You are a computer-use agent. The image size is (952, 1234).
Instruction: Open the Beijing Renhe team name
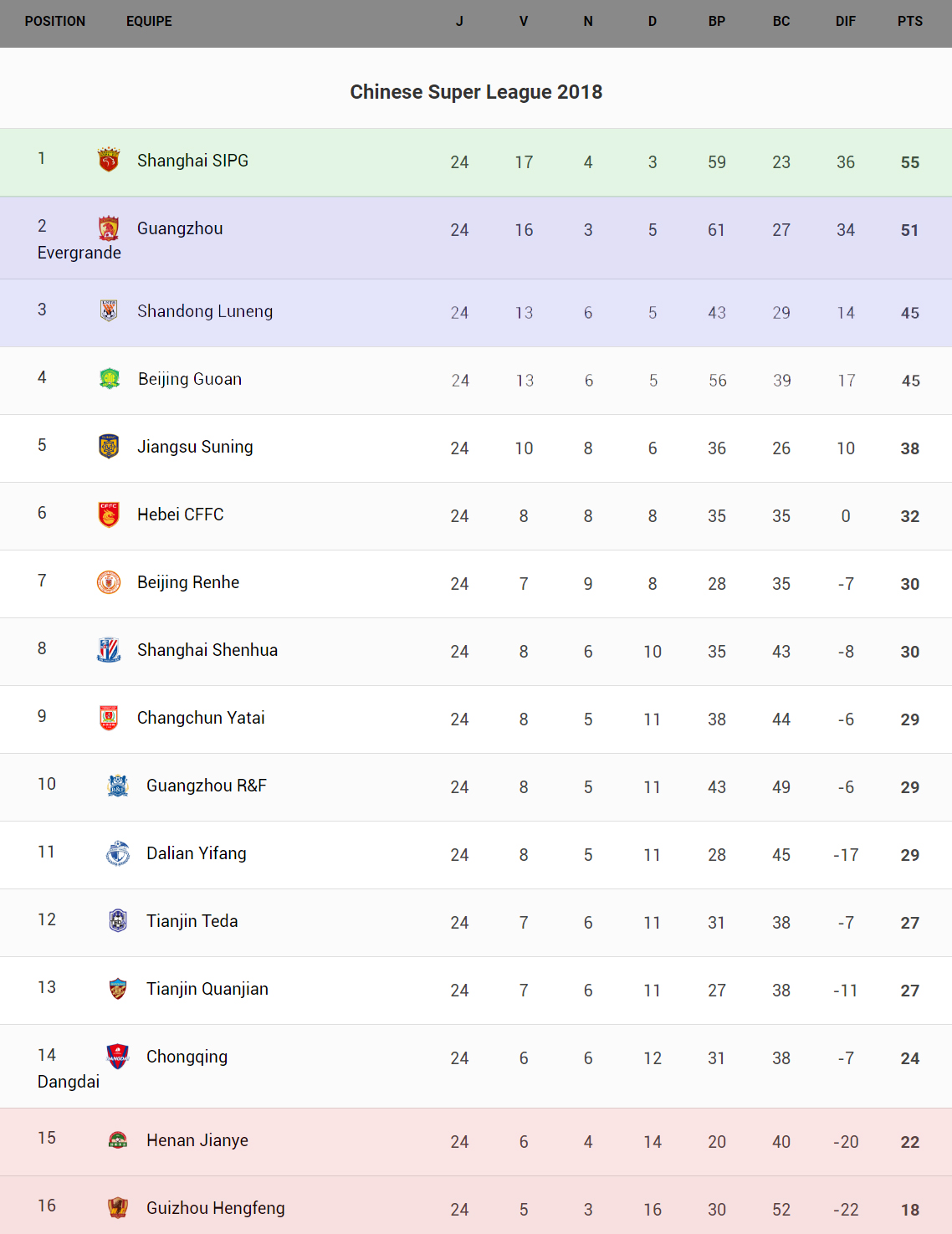pyautogui.click(x=188, y=582)
